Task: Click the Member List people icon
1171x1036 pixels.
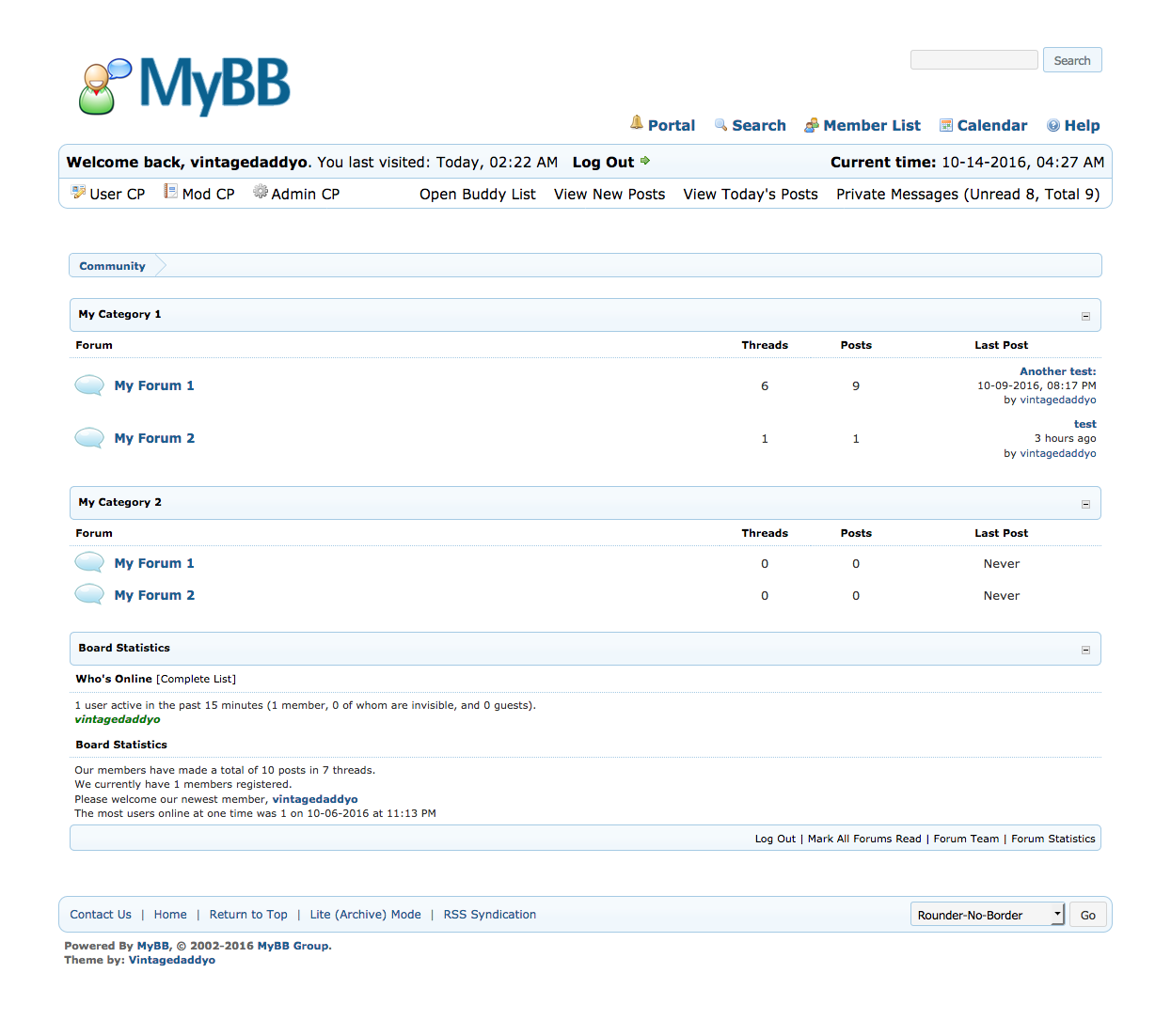Action: [x=812, y=126]
